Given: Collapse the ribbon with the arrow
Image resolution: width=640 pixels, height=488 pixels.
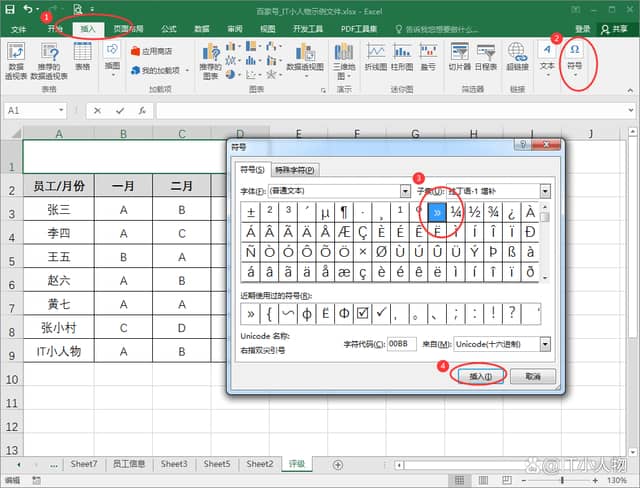Looking at the screenshot, I should coord(630,90).
